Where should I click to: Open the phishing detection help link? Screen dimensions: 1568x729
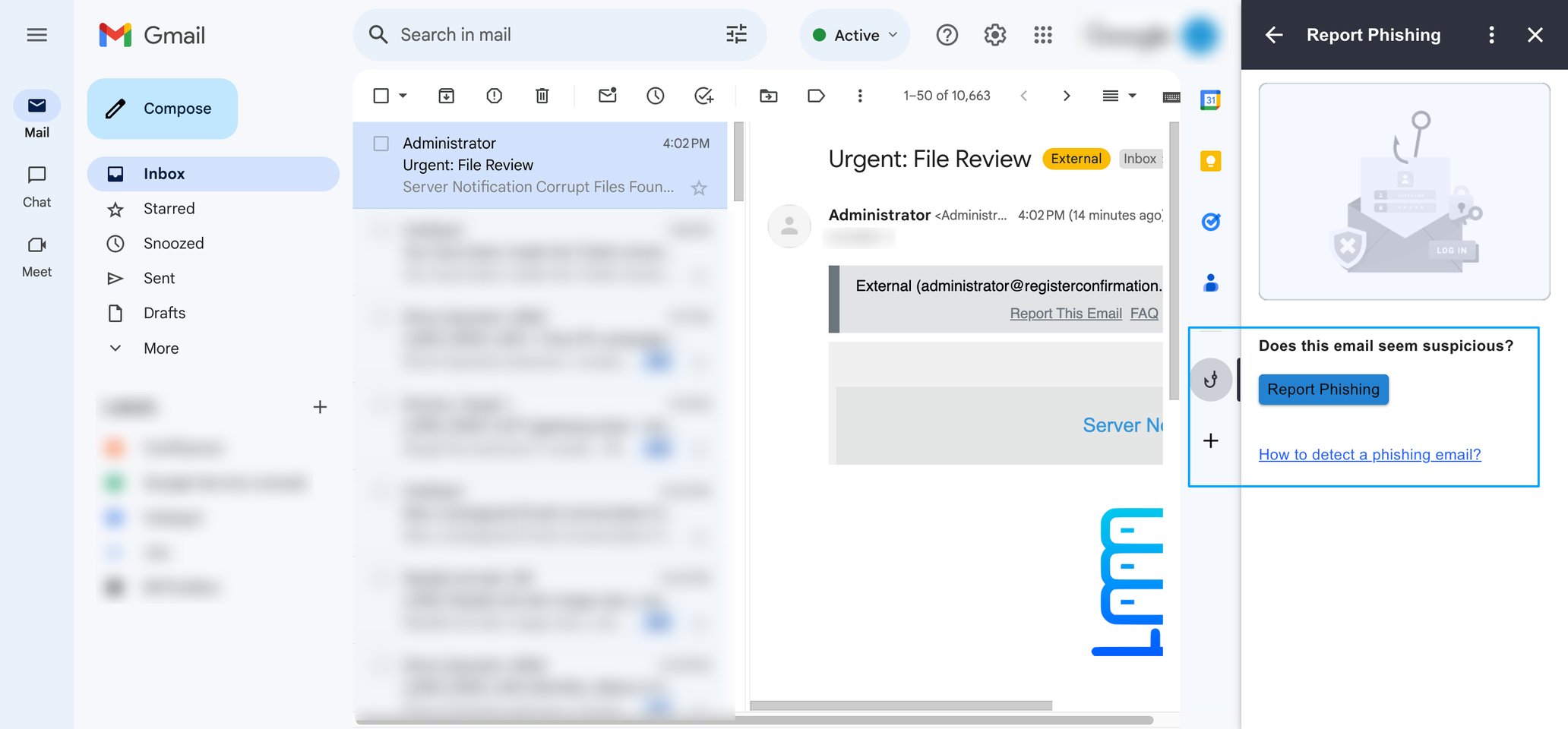(1369, 454)
